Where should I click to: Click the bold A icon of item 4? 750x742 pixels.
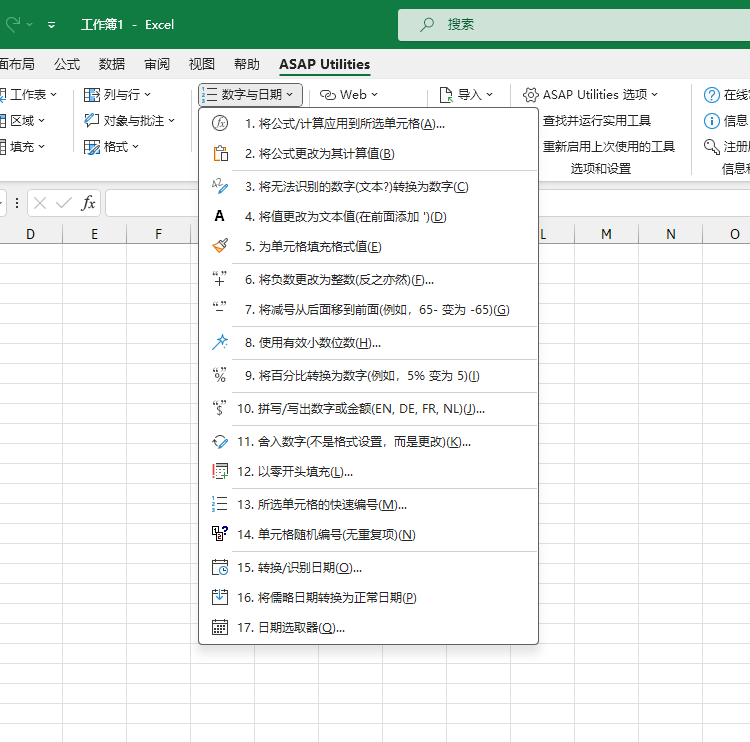point(220,216)
